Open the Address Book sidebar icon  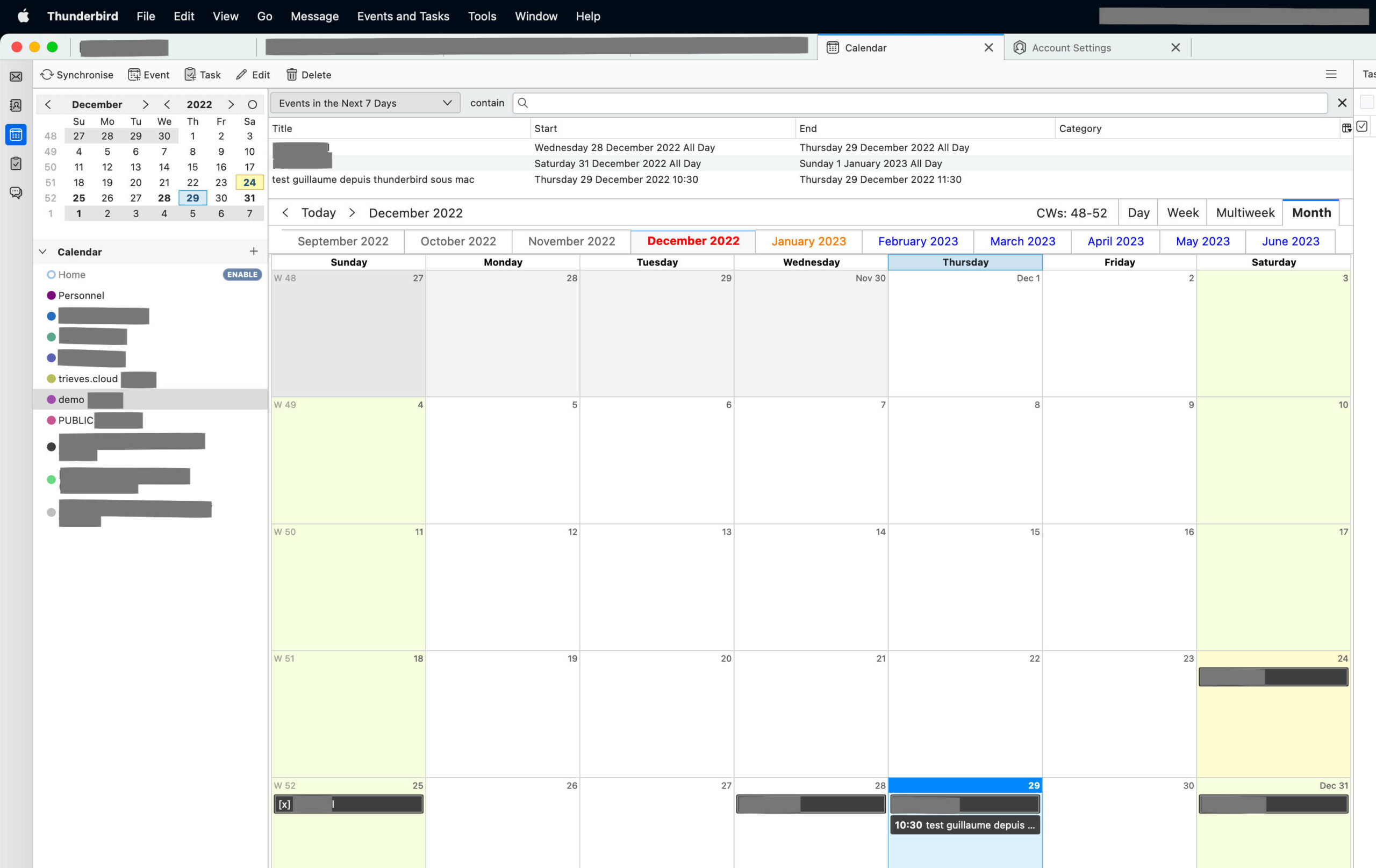[16, 105]
